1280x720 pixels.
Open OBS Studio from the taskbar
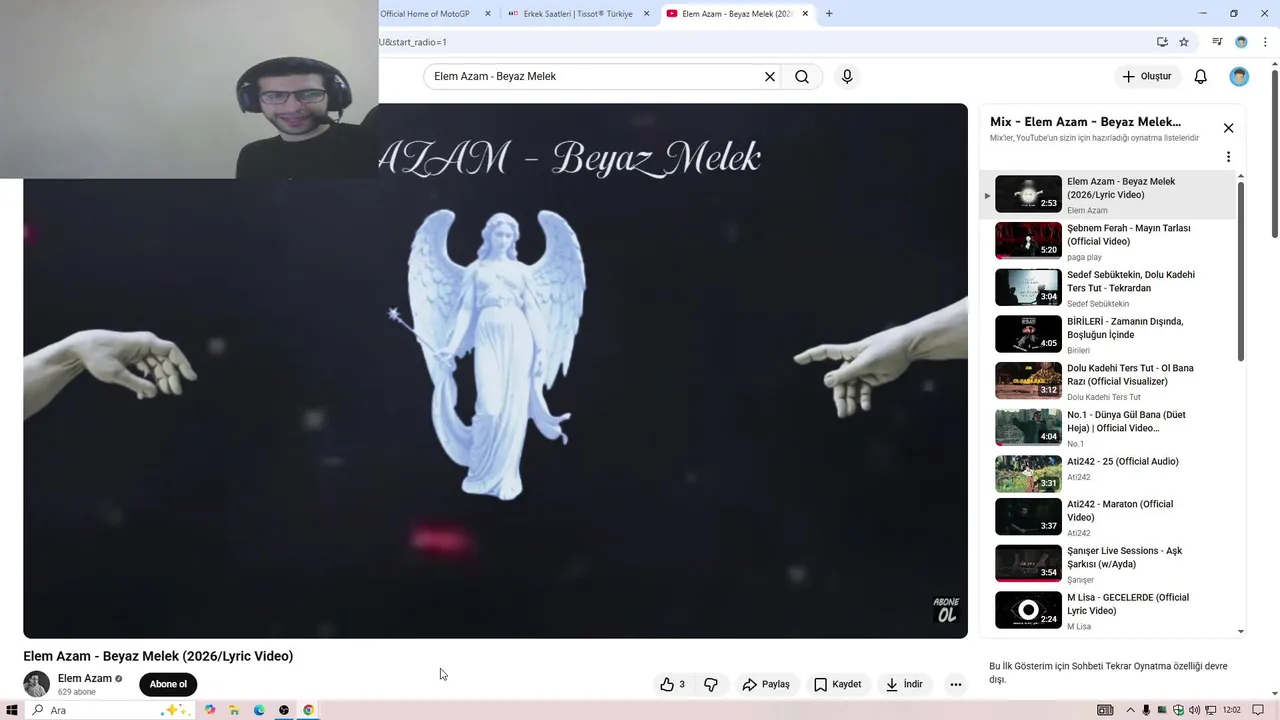tap(284, 710)
